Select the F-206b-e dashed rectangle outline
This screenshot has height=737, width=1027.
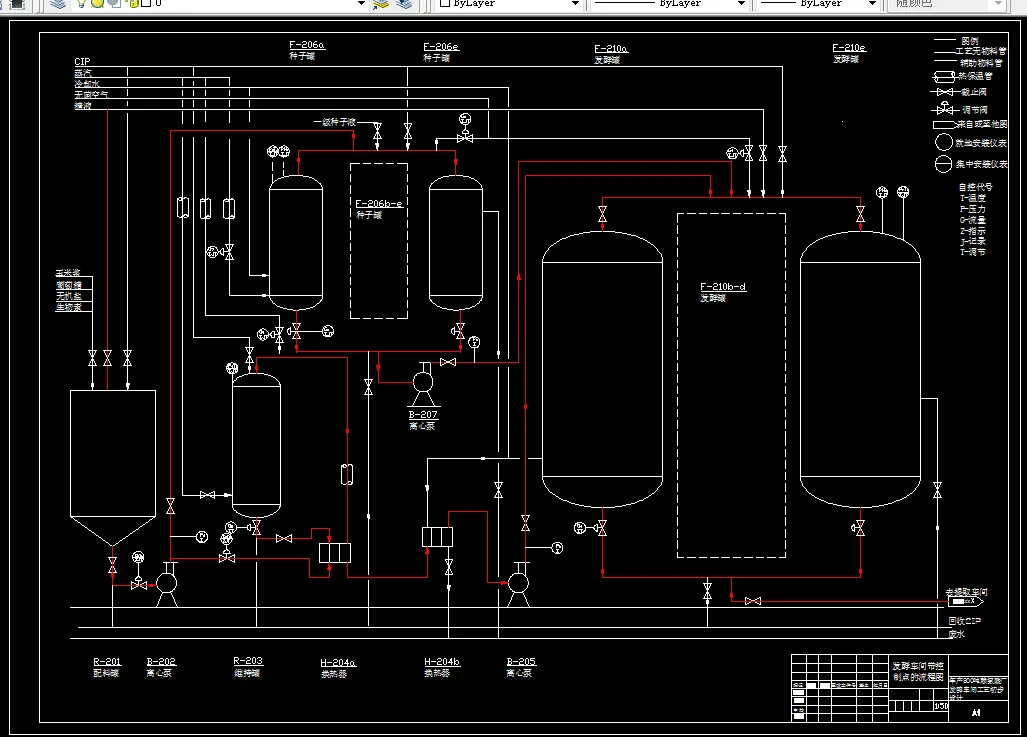379,241
